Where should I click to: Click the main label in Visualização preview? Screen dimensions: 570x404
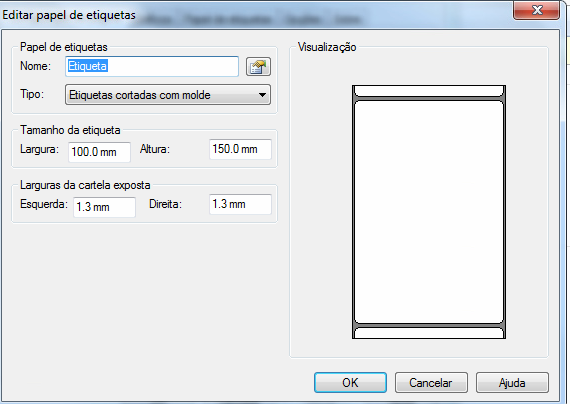429,212
